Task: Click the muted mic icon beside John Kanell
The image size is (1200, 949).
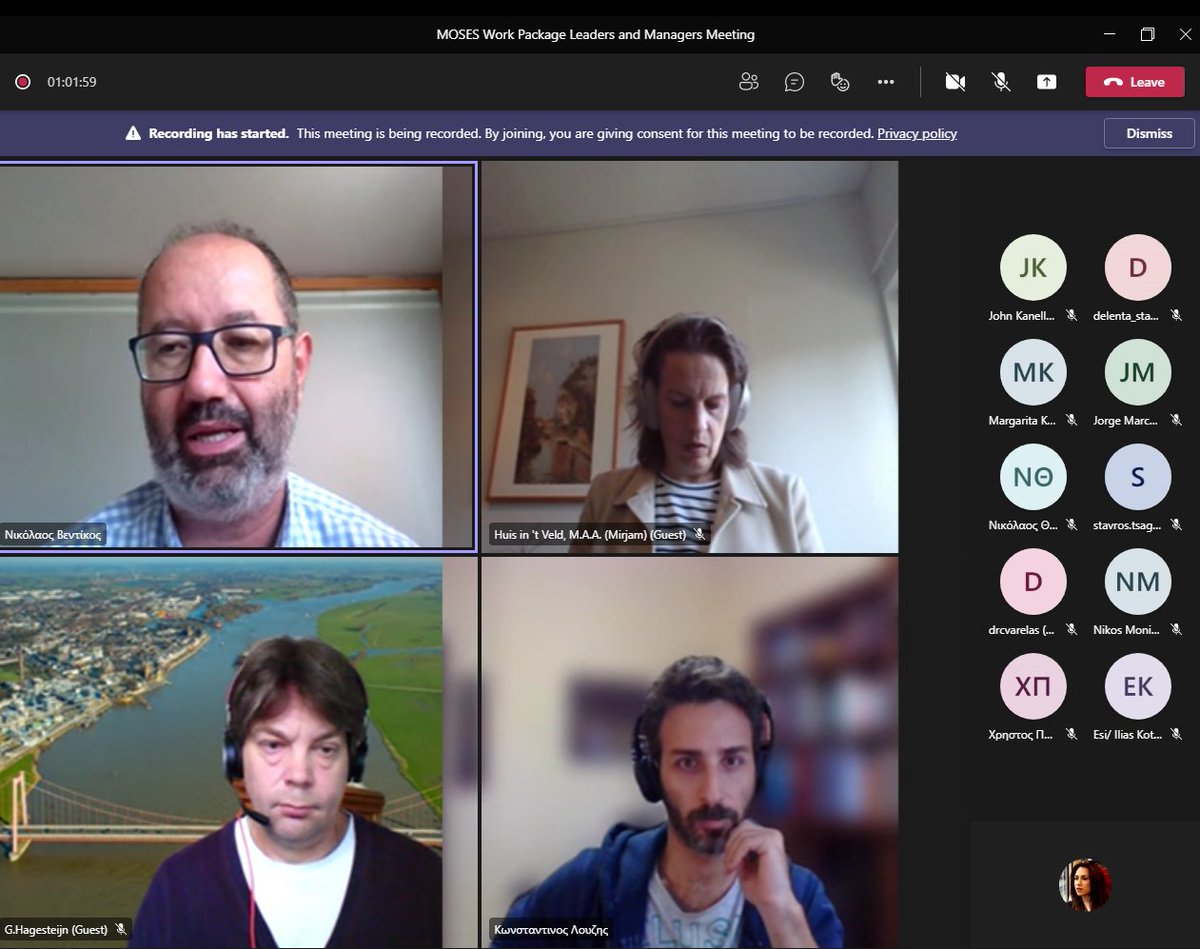Action: click(x=1072, y=315)
